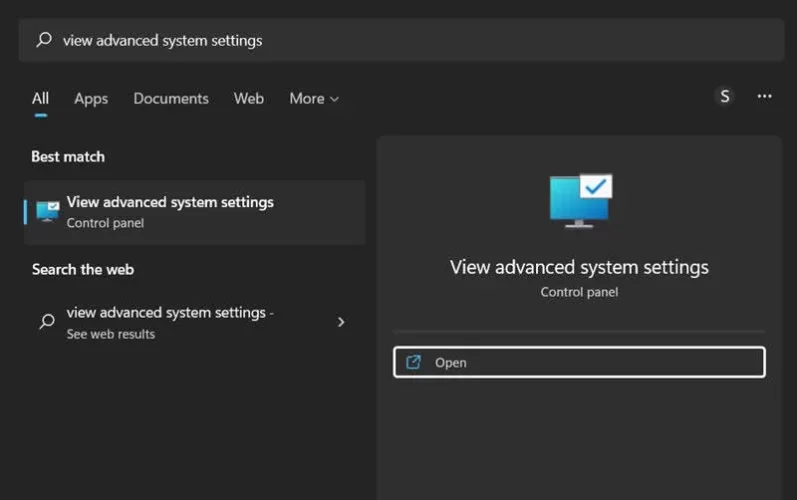Screen dimensions: 797x500
Task: Click the small monitor icon in Best match
Action: point(47,211)
